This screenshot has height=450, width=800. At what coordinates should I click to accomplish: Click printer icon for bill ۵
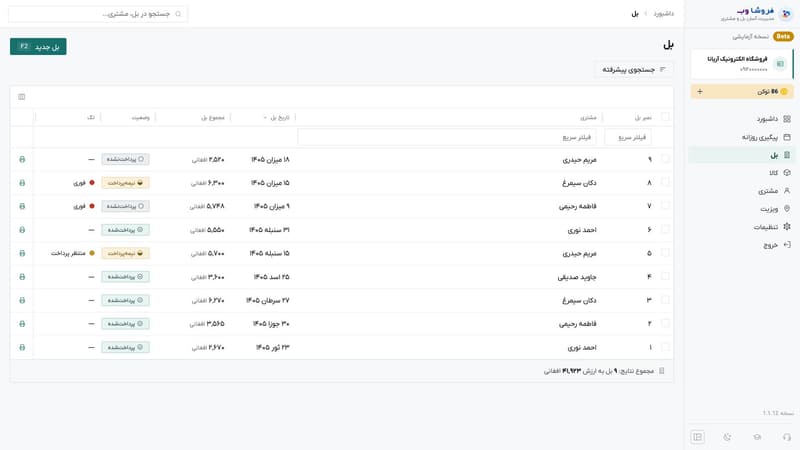[22, 253]
